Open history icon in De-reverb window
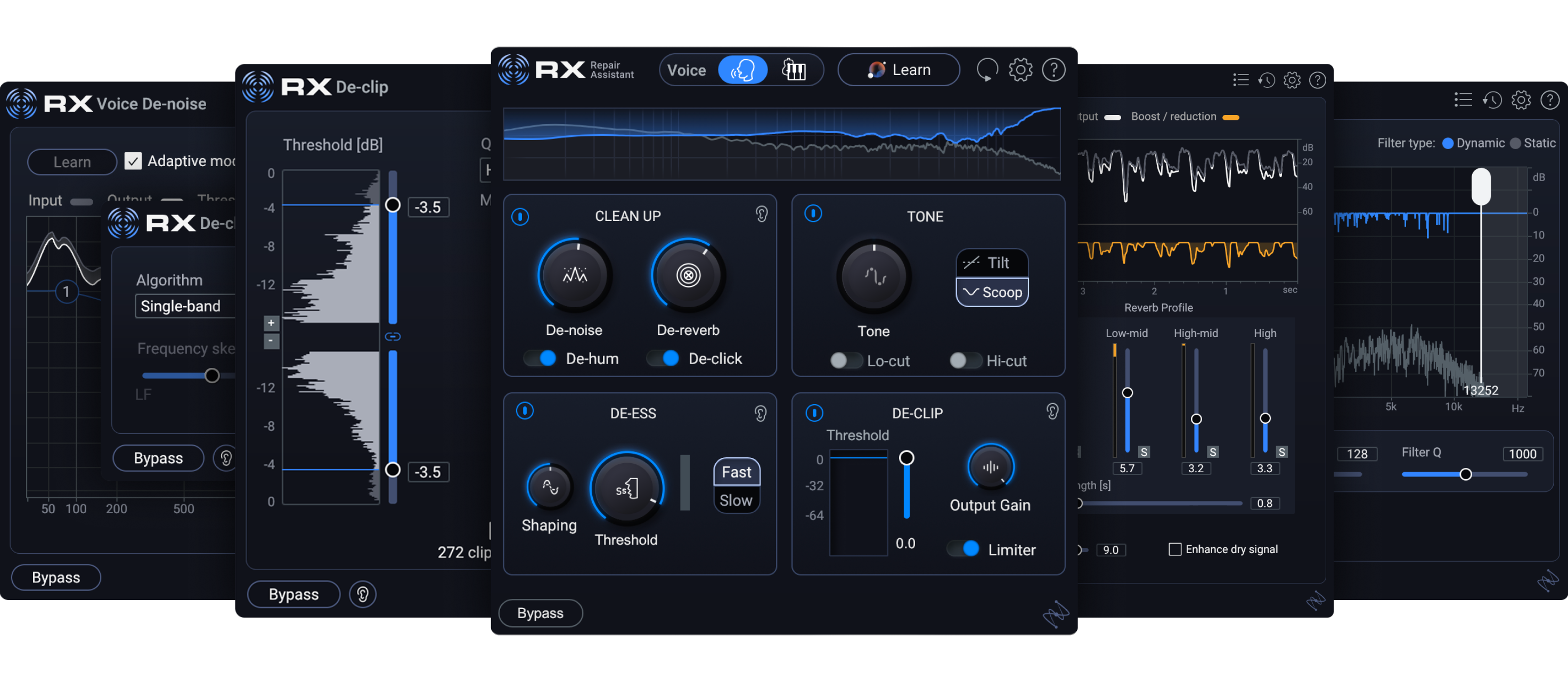 tap(1267, 80)
